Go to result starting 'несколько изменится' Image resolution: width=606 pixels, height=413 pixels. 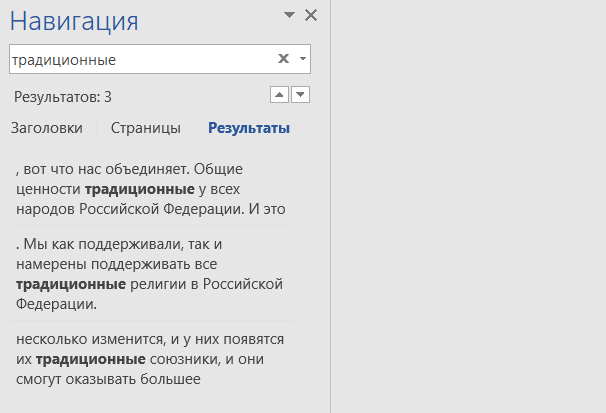click(150, 358)
